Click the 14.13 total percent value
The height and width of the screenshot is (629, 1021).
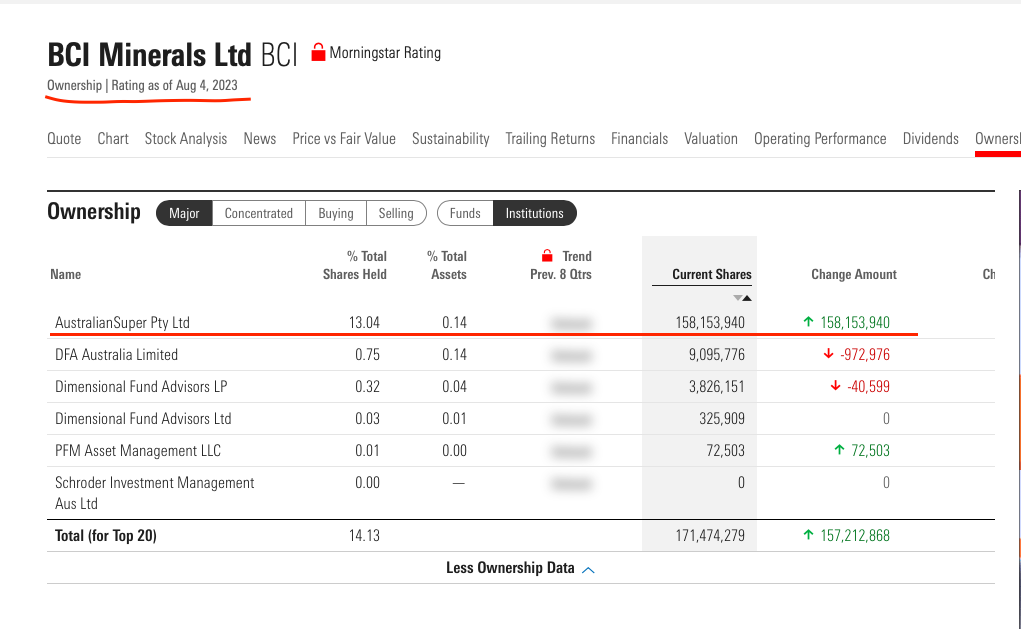tap(364, 535)
